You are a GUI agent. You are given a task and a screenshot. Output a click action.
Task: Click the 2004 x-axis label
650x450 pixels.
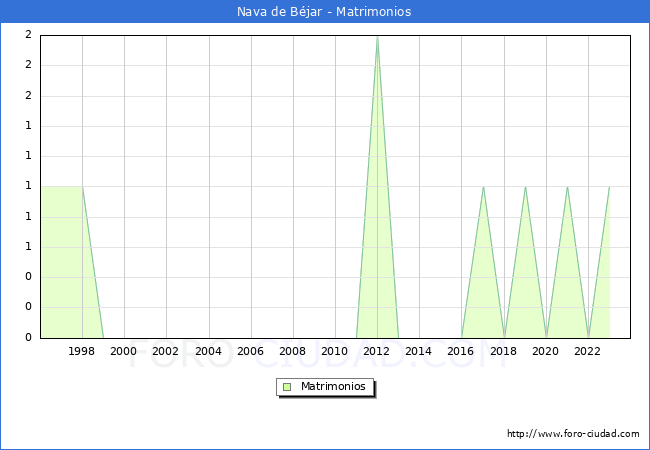point(209,351)
